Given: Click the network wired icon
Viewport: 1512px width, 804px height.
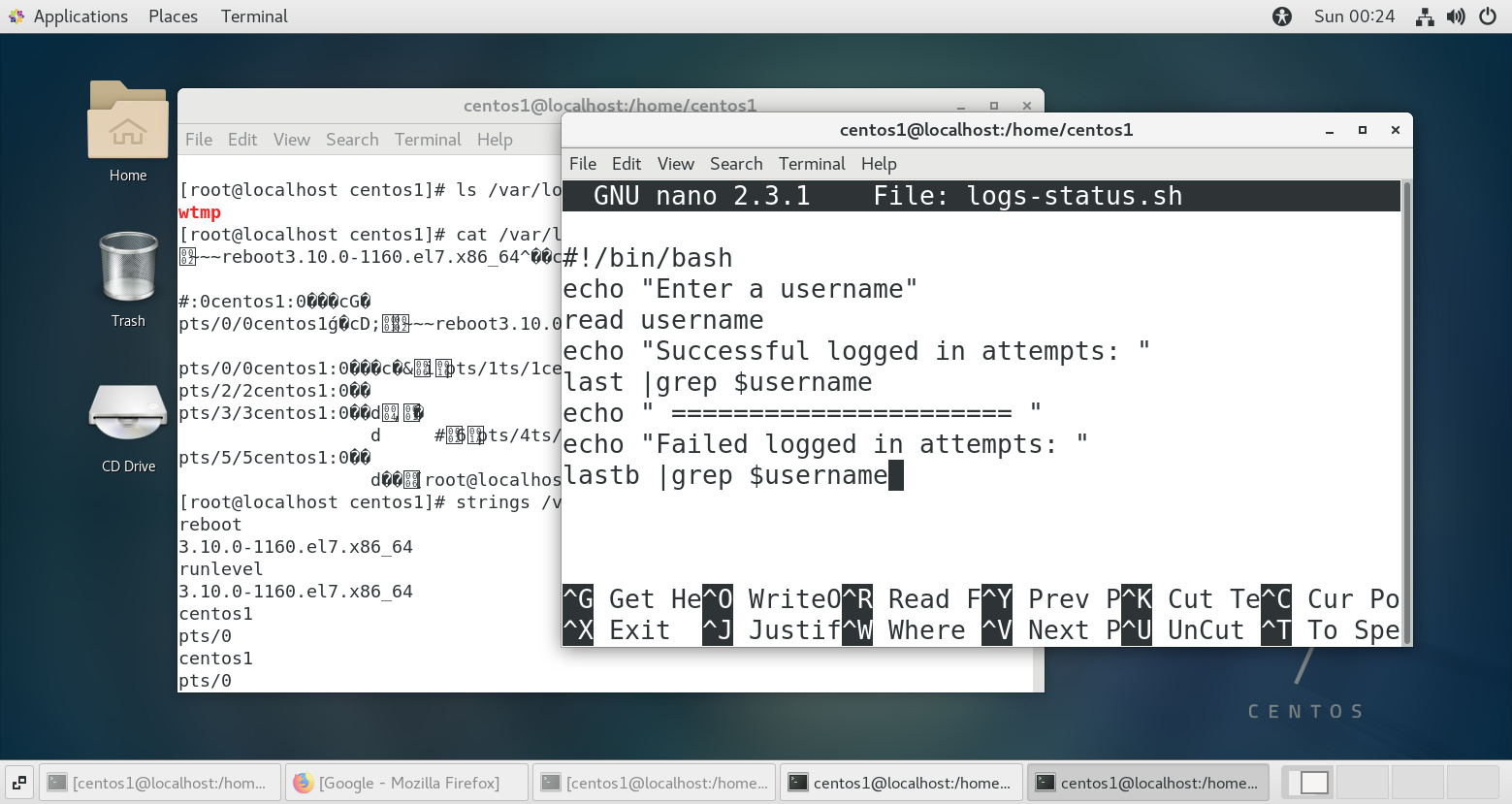Looking at the screenshot, I should click(1425, 16).
